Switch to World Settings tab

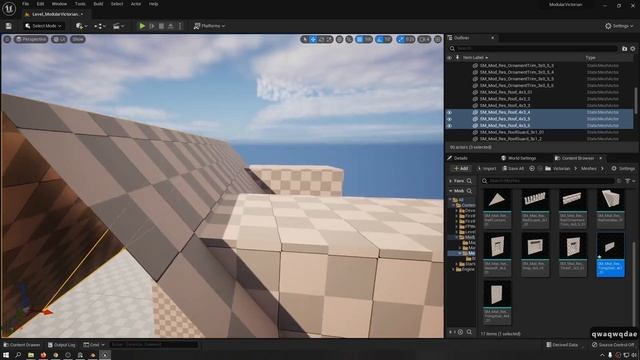[x=518, y=158]
